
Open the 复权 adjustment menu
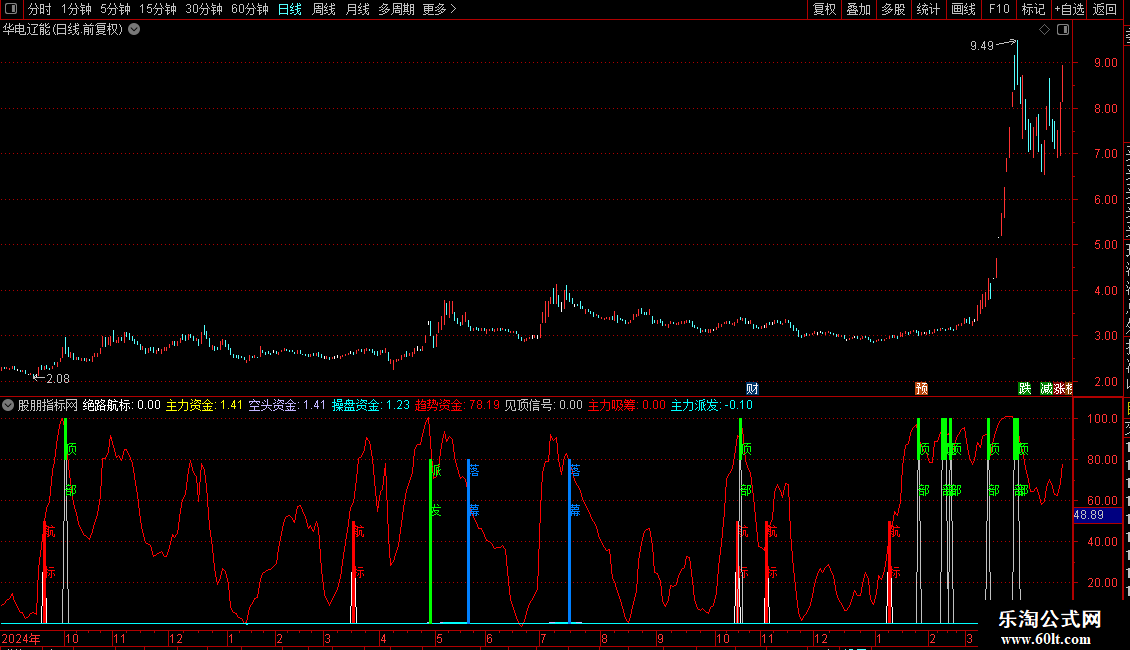824,9
